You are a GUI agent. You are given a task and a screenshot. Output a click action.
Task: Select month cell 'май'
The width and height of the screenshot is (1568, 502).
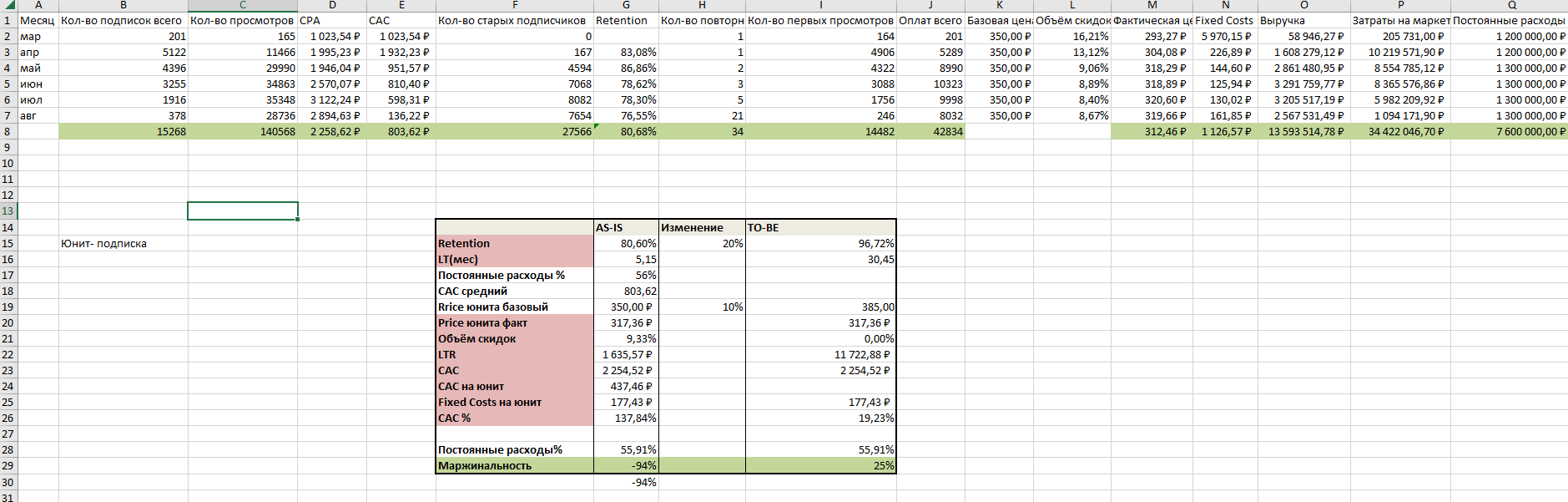tap(38, 68)
